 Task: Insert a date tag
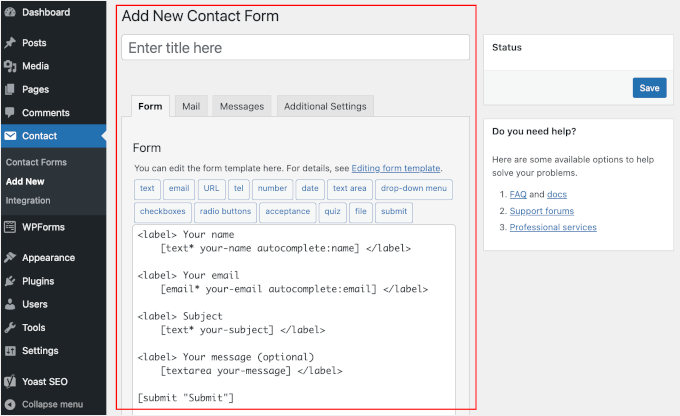[x=310, y=188]
